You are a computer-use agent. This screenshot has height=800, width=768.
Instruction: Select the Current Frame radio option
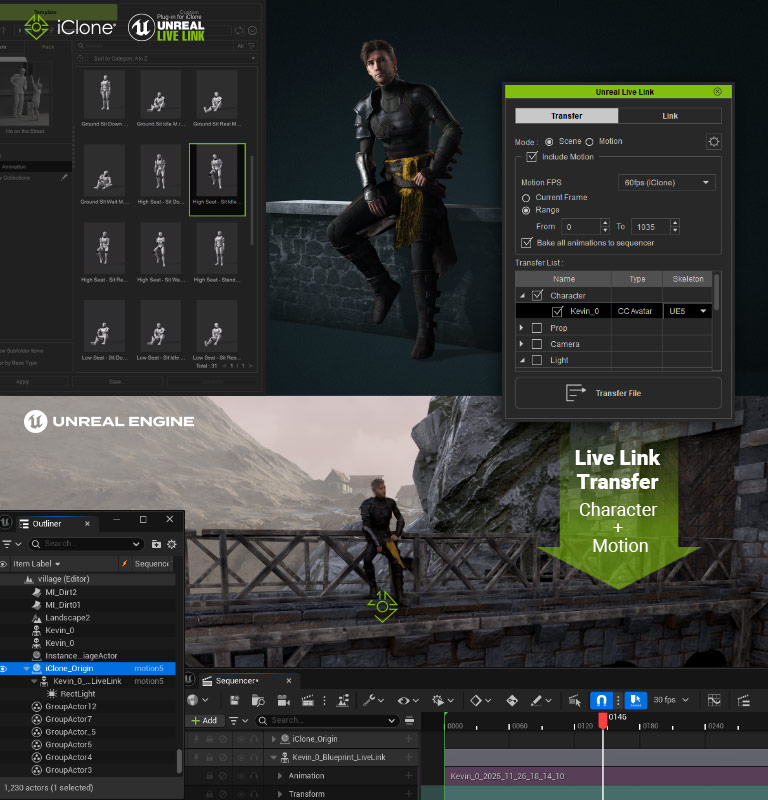click(526, 197)
